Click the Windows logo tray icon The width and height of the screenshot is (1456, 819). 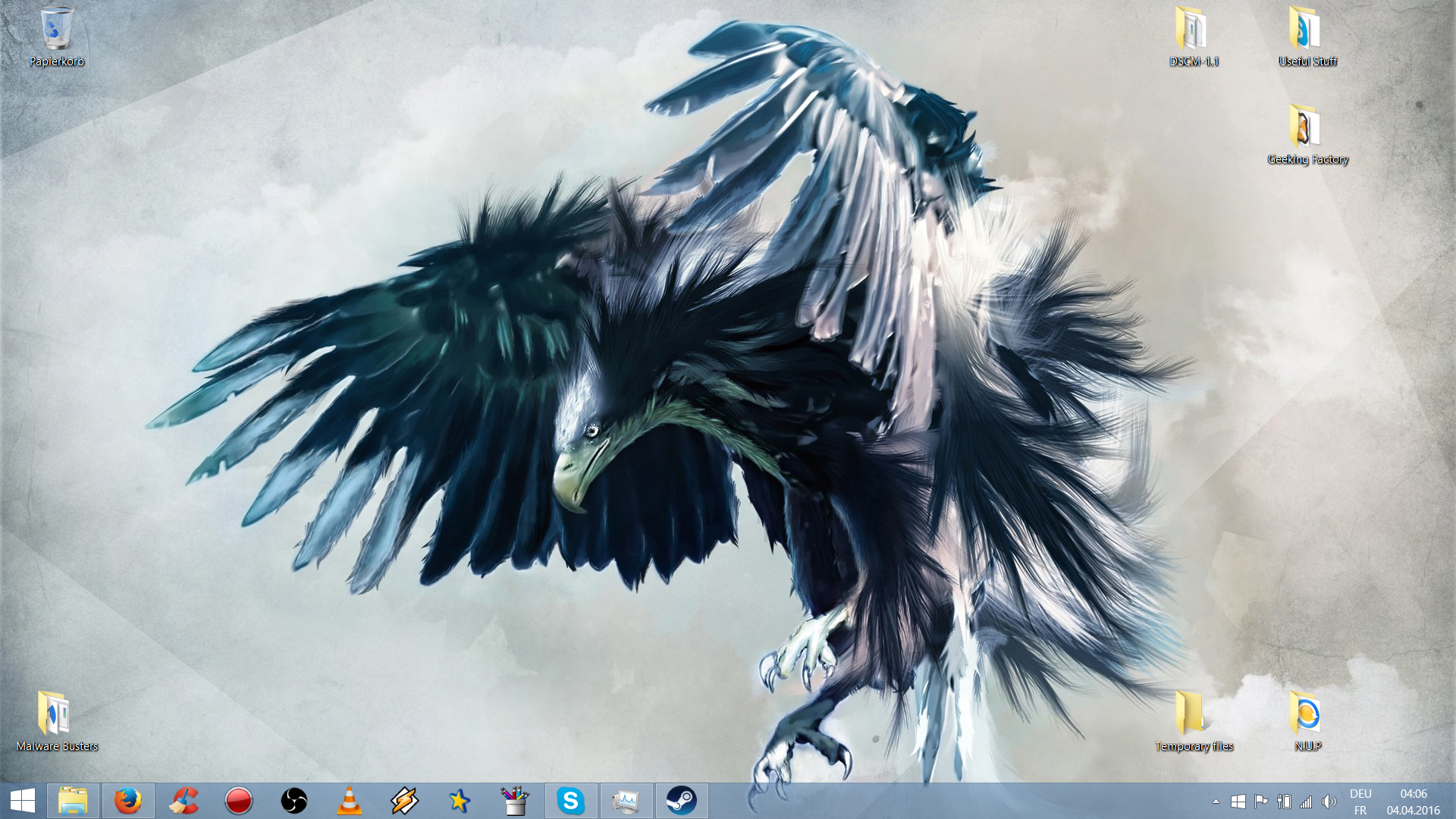(1238, 802)
